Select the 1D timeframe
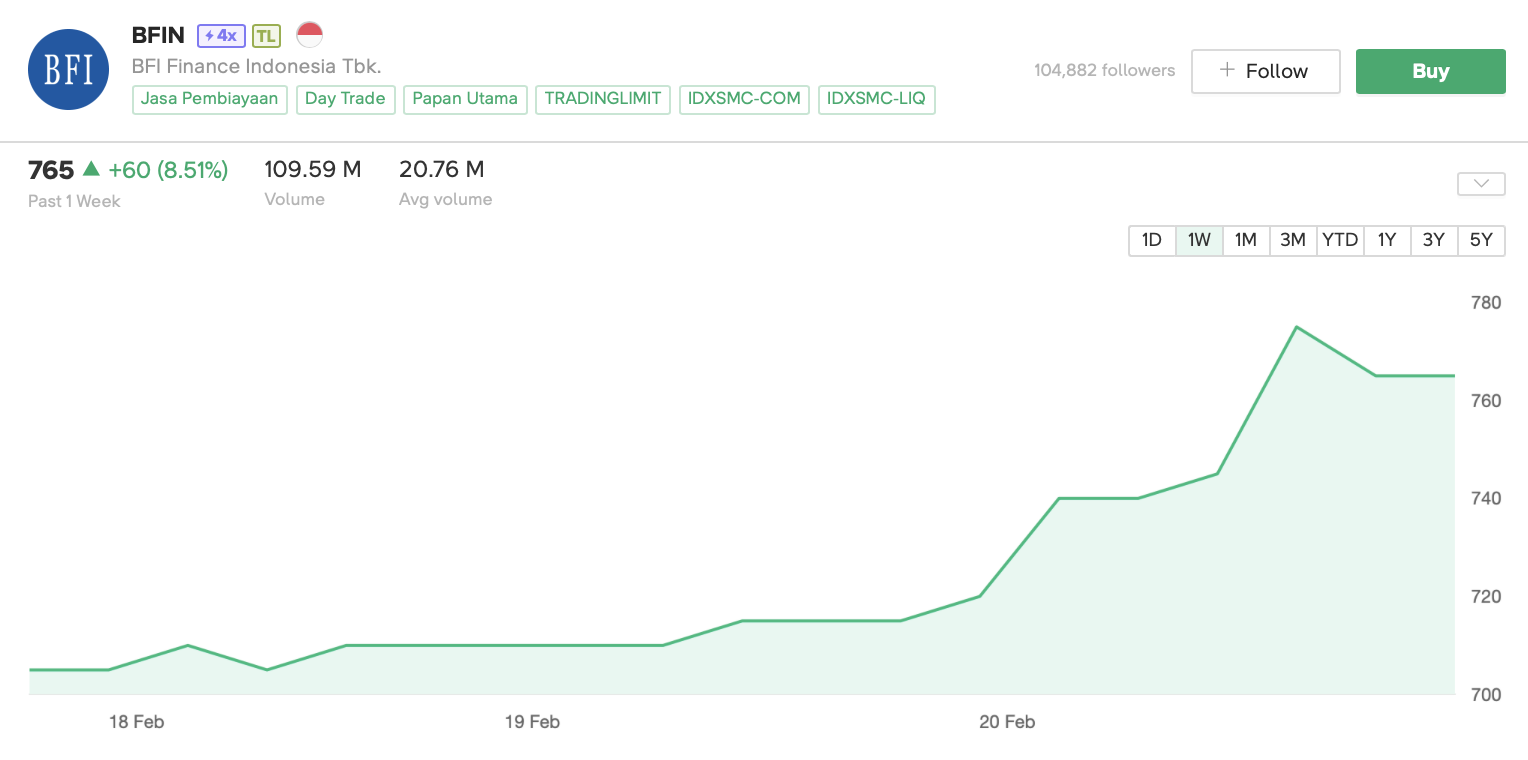This screenshot has width=1528, height=760. point(1152,240)
